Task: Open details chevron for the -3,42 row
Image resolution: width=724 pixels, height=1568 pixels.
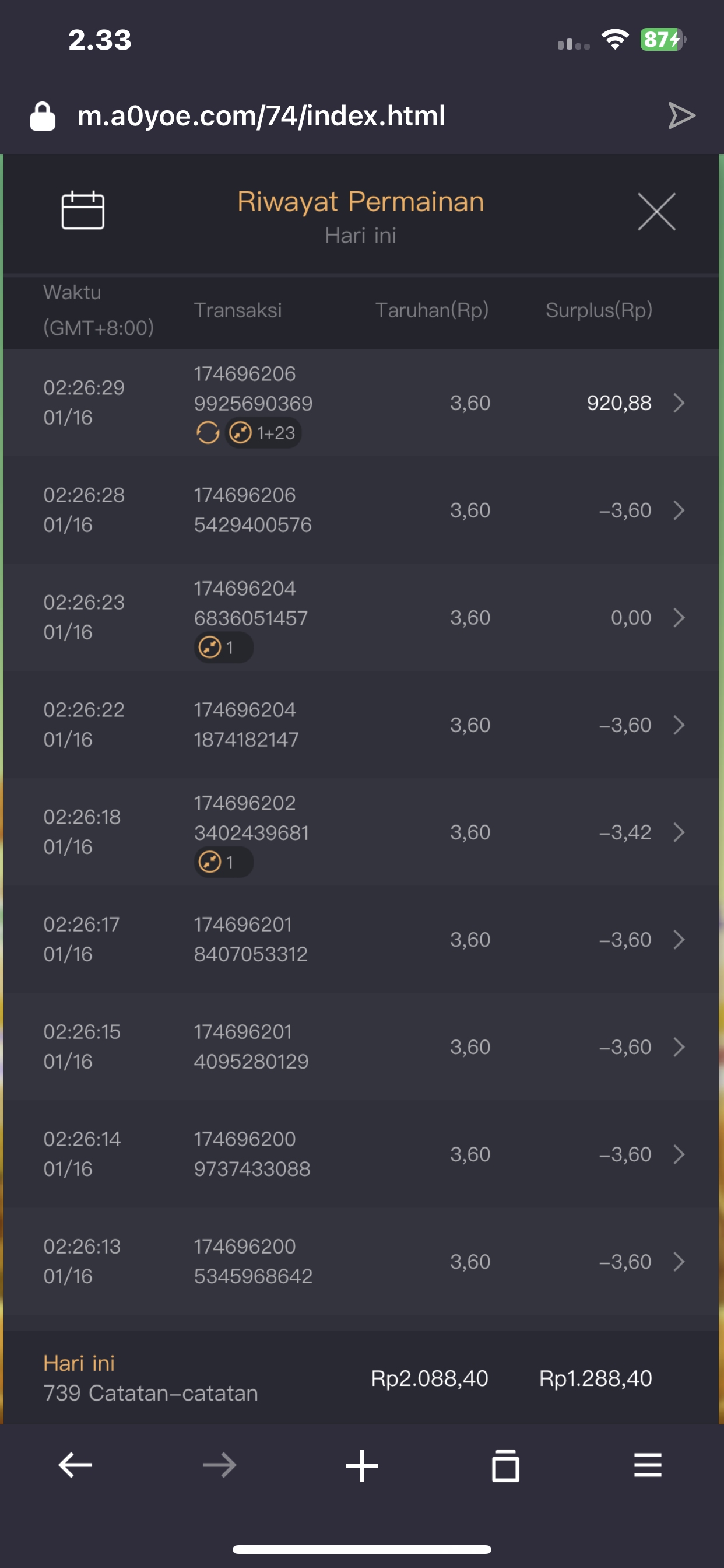Action: [x=679, y=832]
